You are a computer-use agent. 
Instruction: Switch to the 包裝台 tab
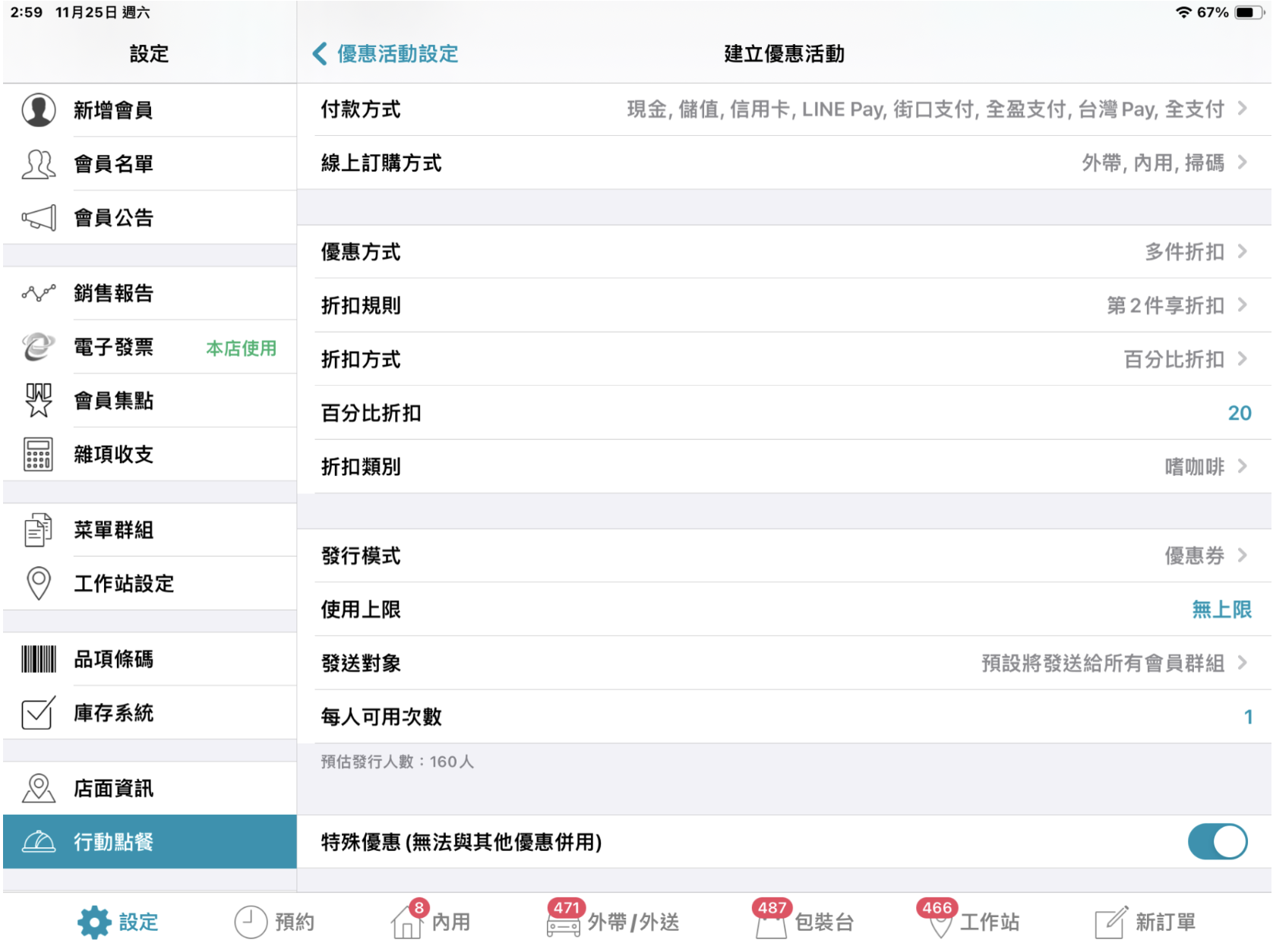805,922
